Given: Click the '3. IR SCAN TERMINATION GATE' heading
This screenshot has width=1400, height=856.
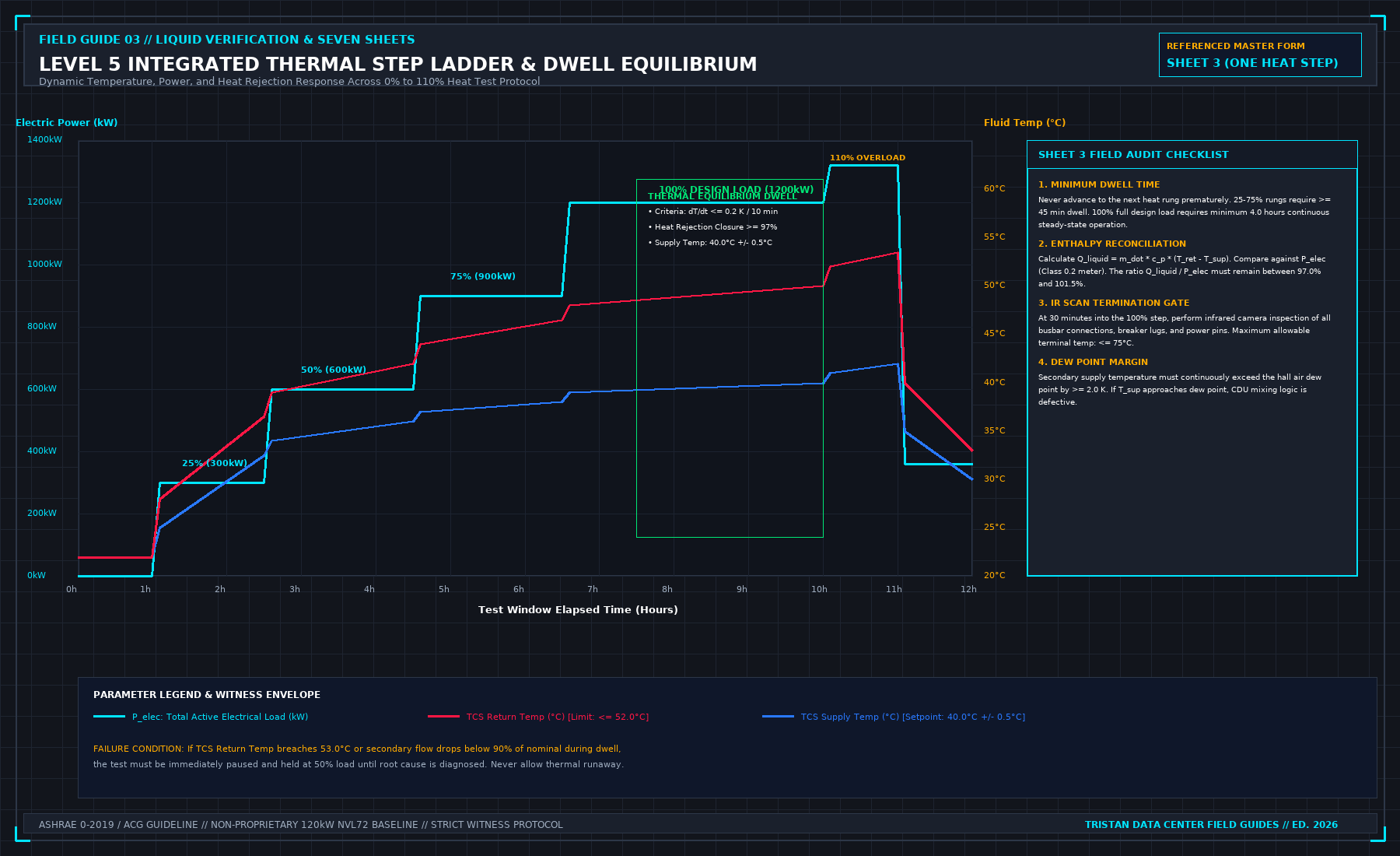Looking at the screenshot, I should coord(1114,303).
